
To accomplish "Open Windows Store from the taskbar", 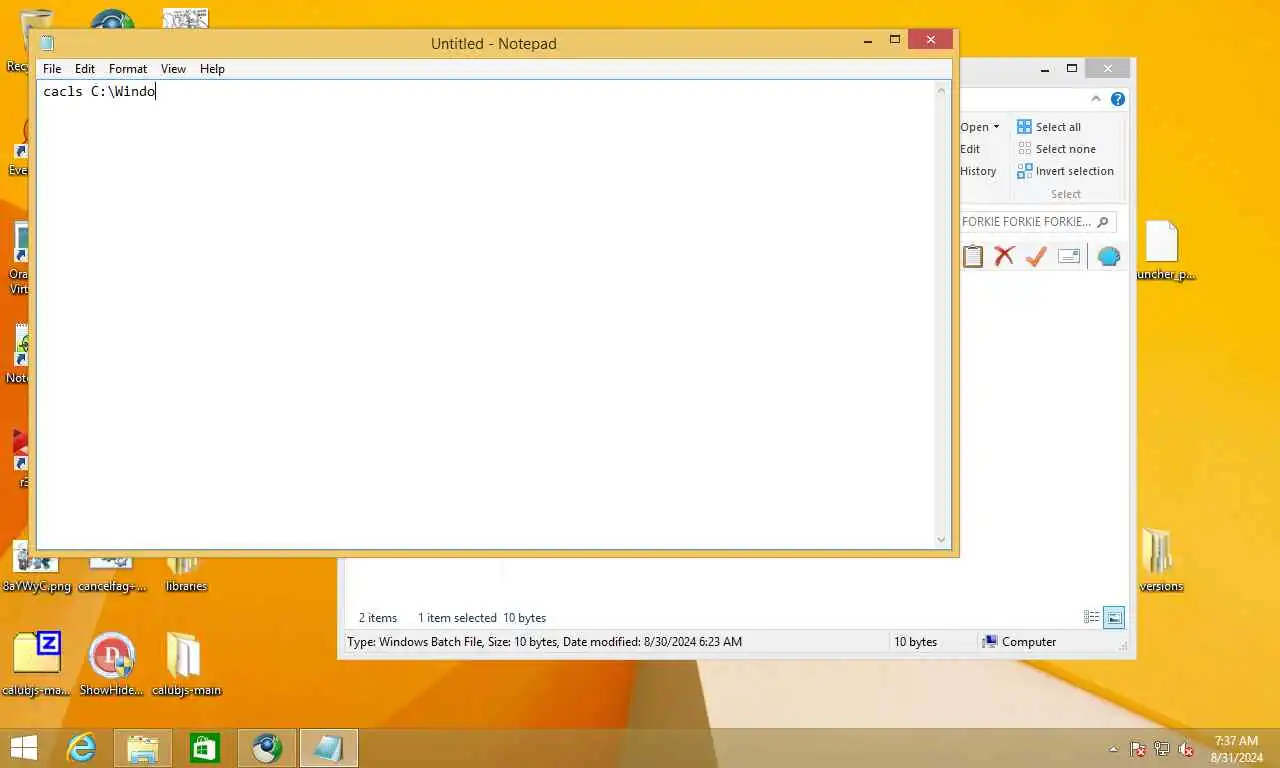I will click(x=205, y=747).
